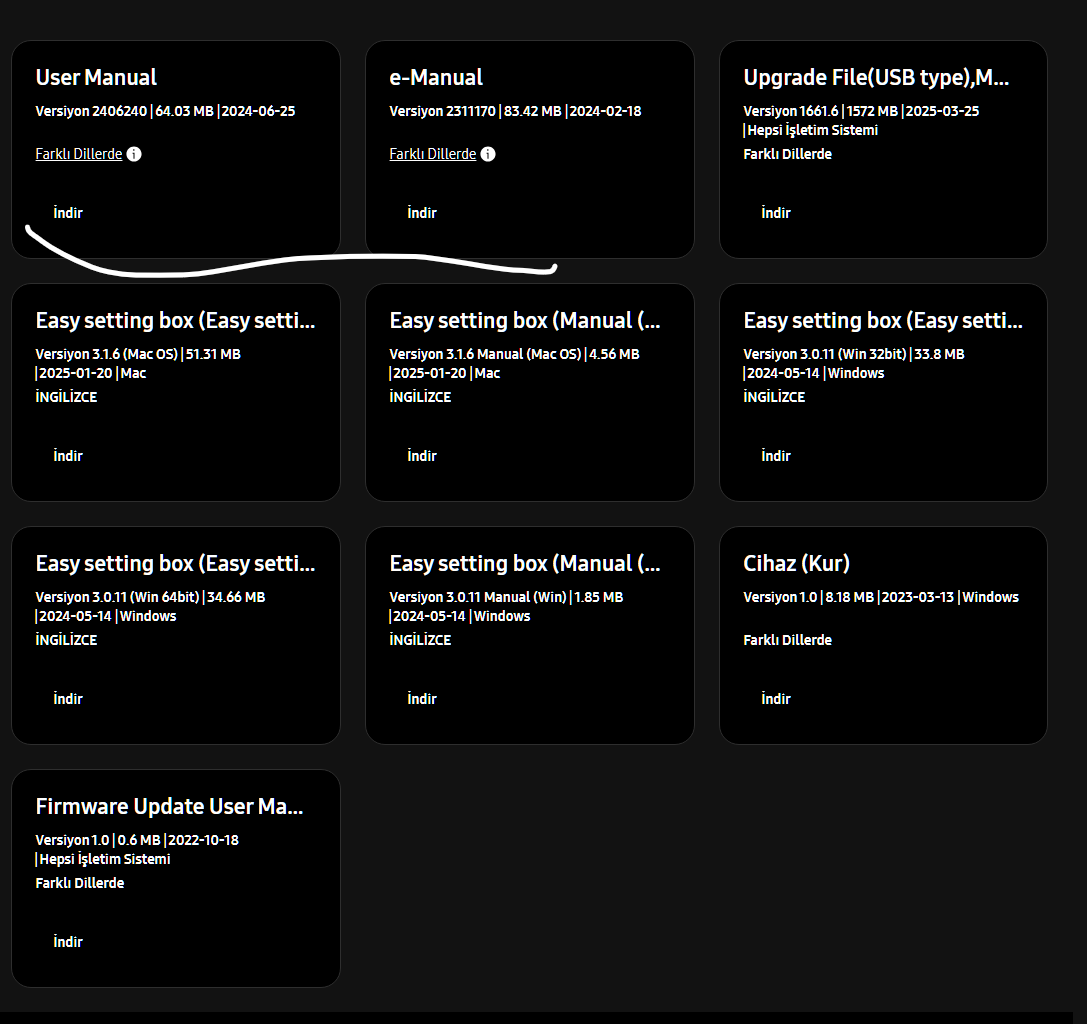Open Farklı Dillerde link under e-Manual

(433, 154)
